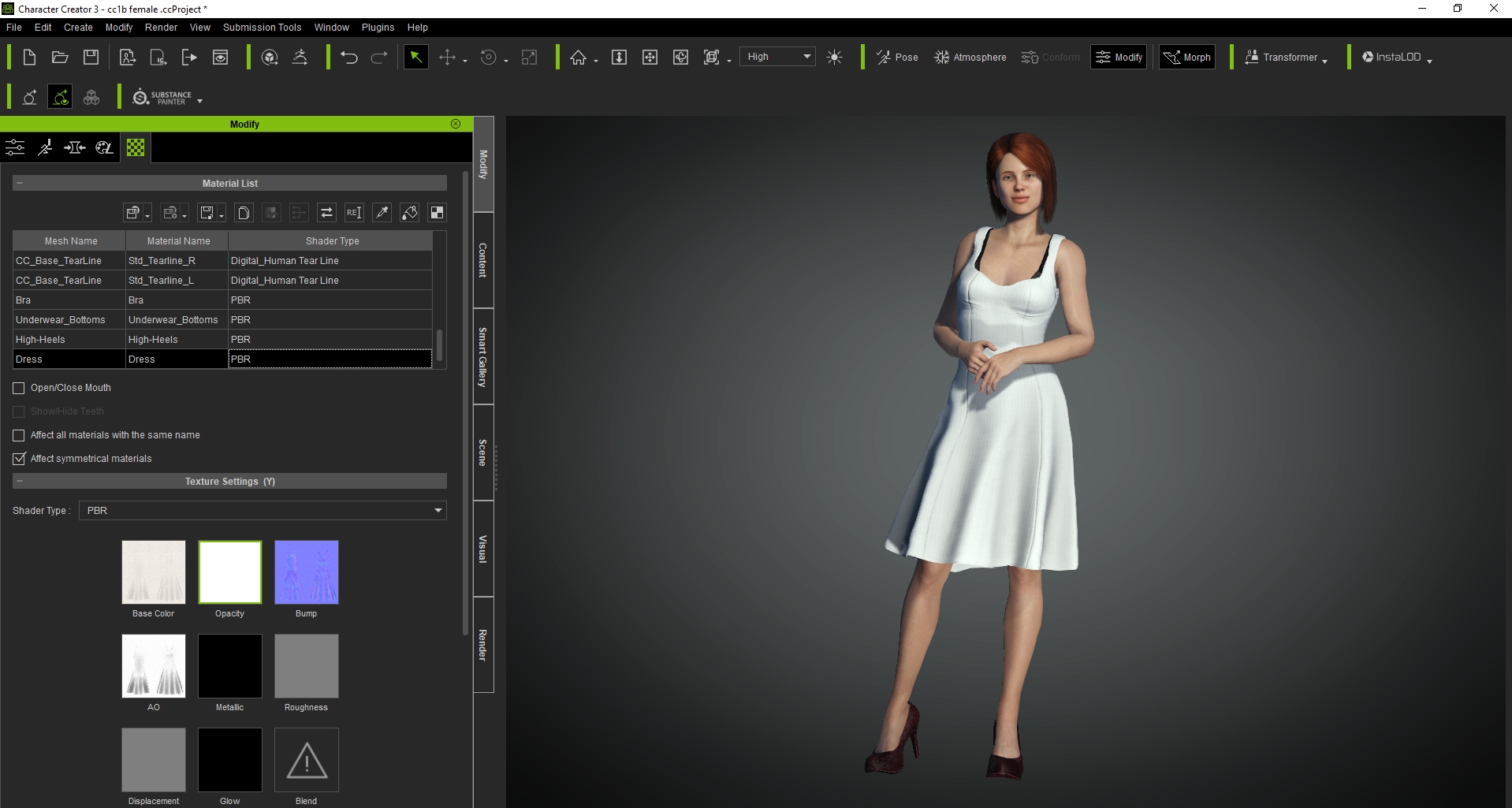Open the File menu

click(14, 27)
